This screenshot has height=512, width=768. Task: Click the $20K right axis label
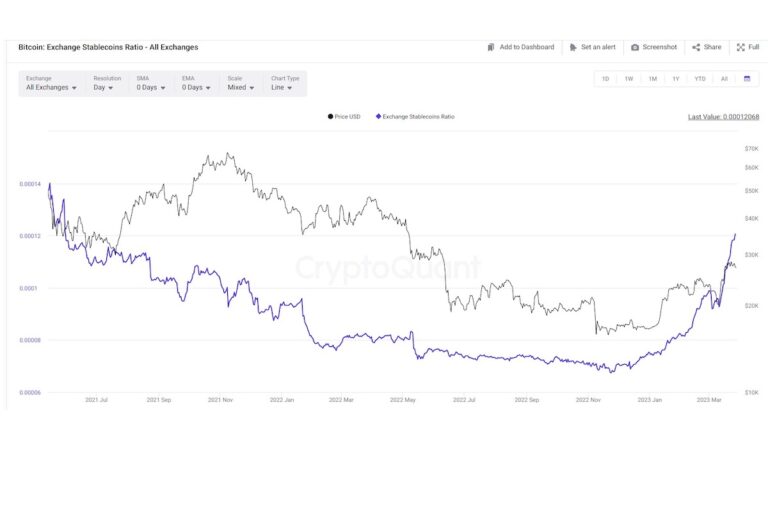pos(751,306)
